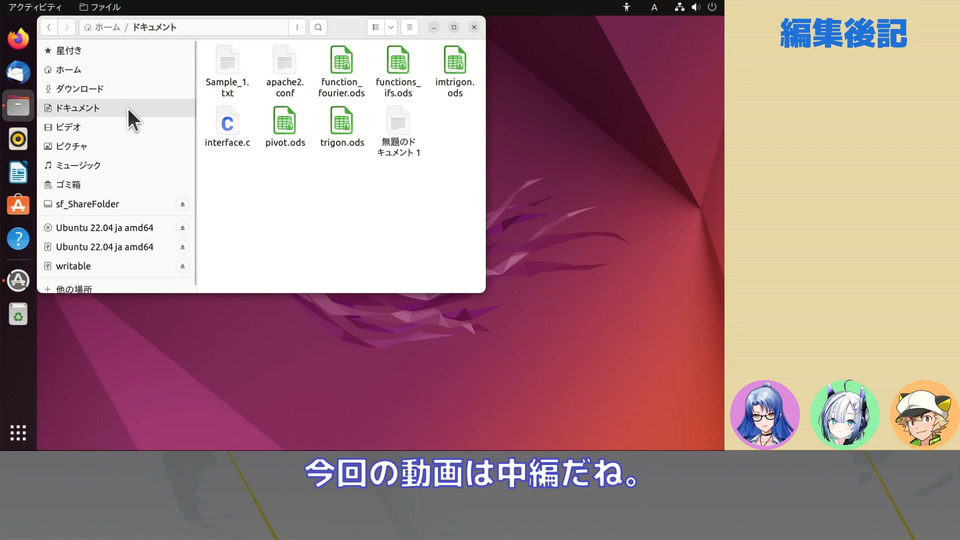Open ダウンロード folder in sidebar

(116, 89)
